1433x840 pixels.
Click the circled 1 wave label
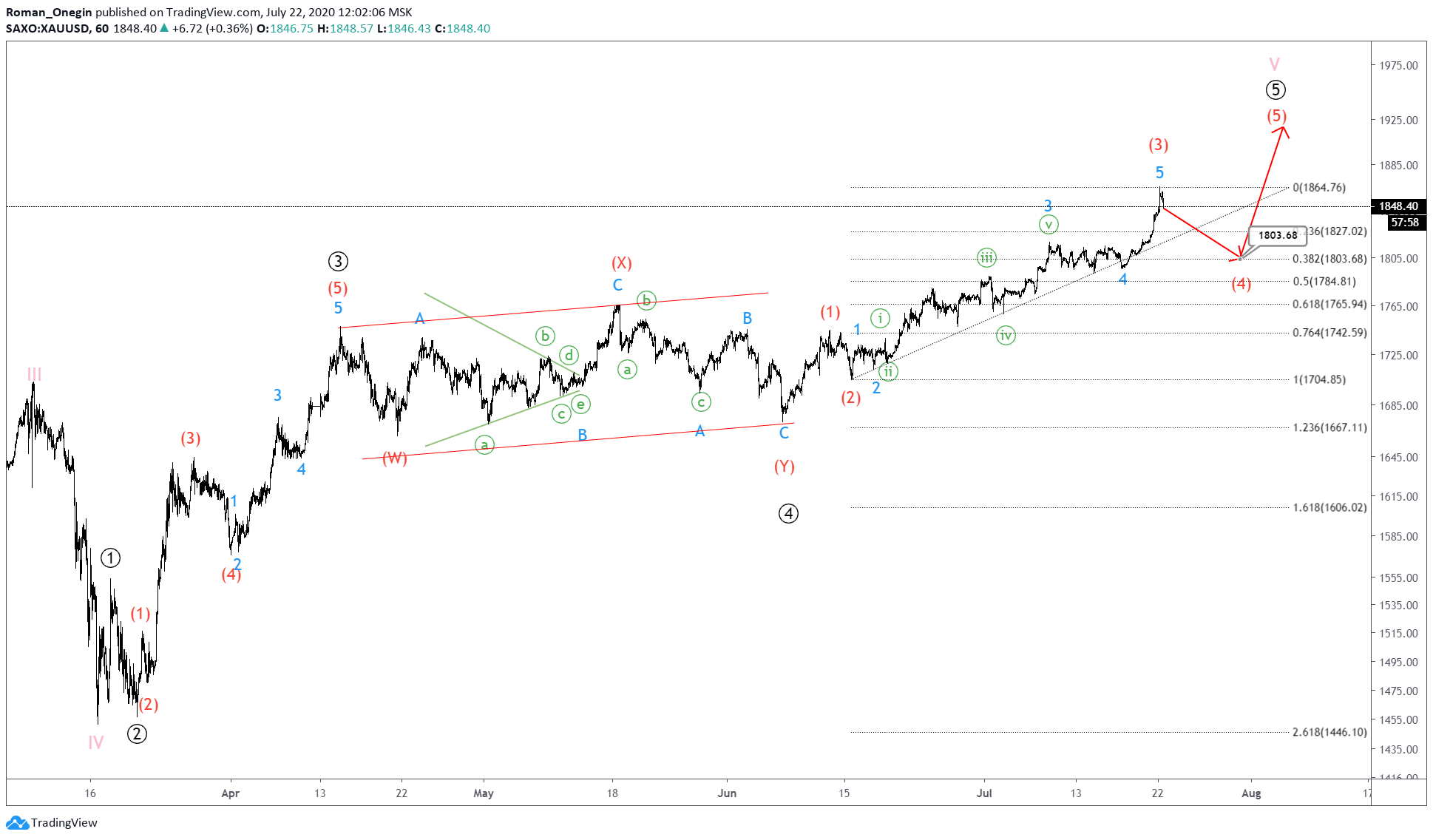tap(110, 558)
